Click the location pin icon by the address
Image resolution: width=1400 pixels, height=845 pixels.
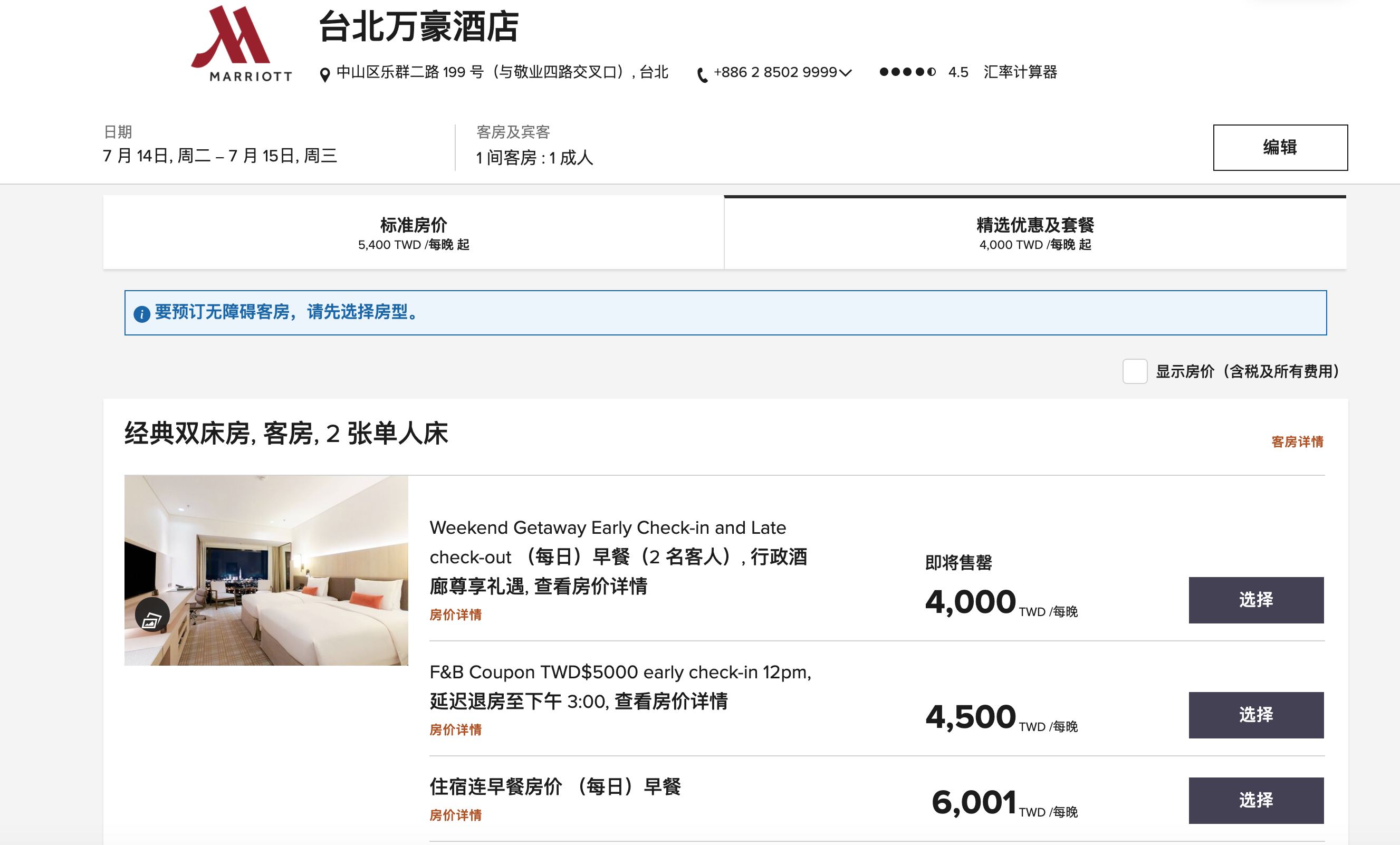[x=325, y=74]
